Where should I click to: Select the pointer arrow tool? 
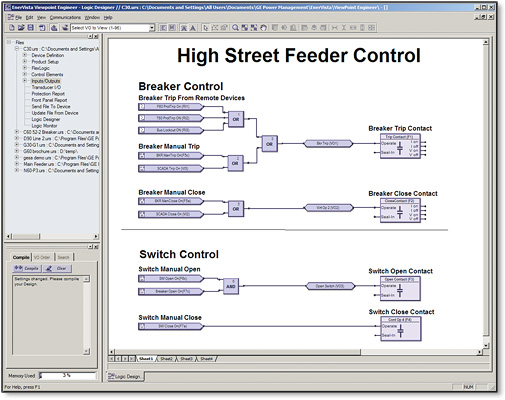click(205, 28)
